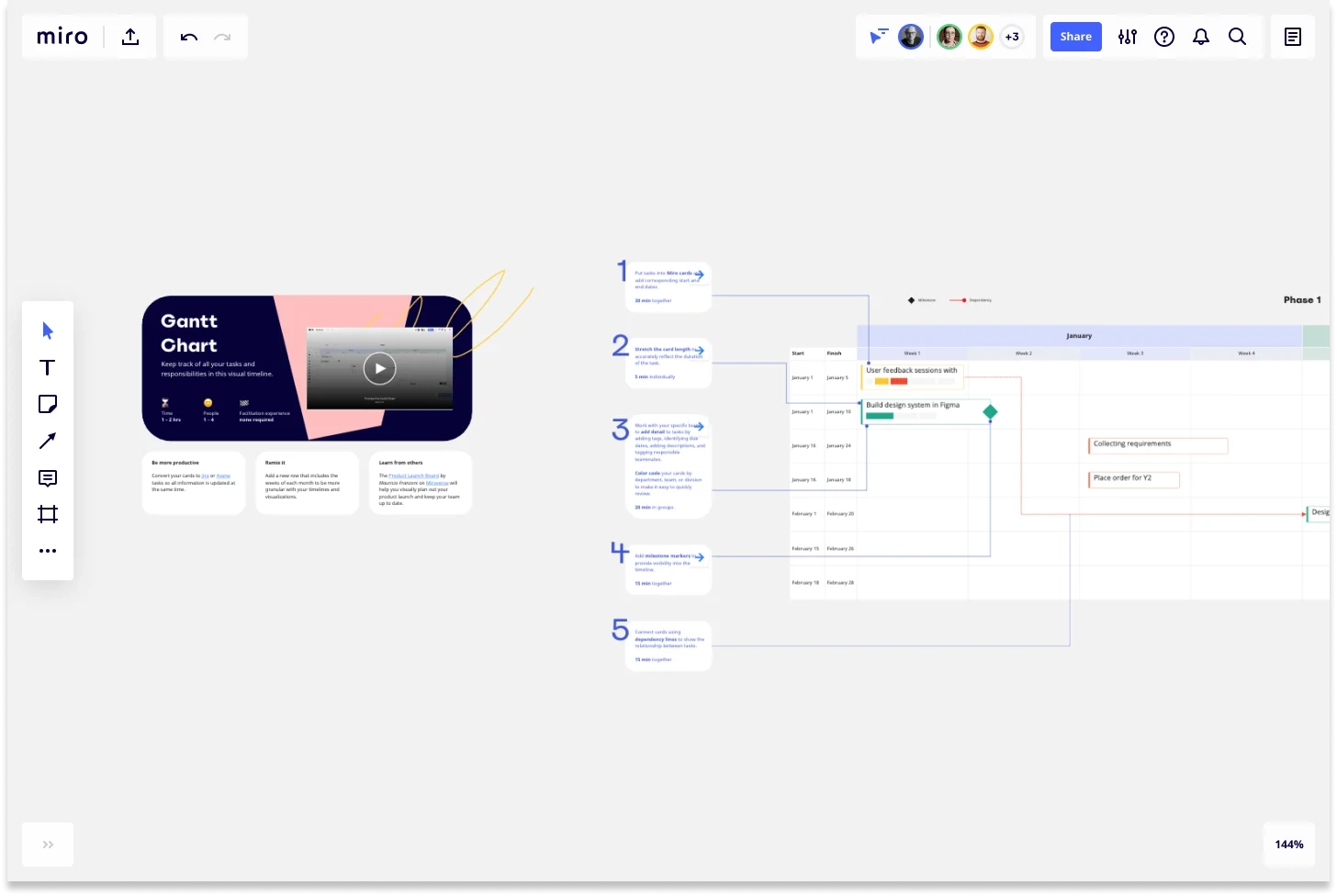Open the Miroverse link on Learn card

tap(437, 481)
